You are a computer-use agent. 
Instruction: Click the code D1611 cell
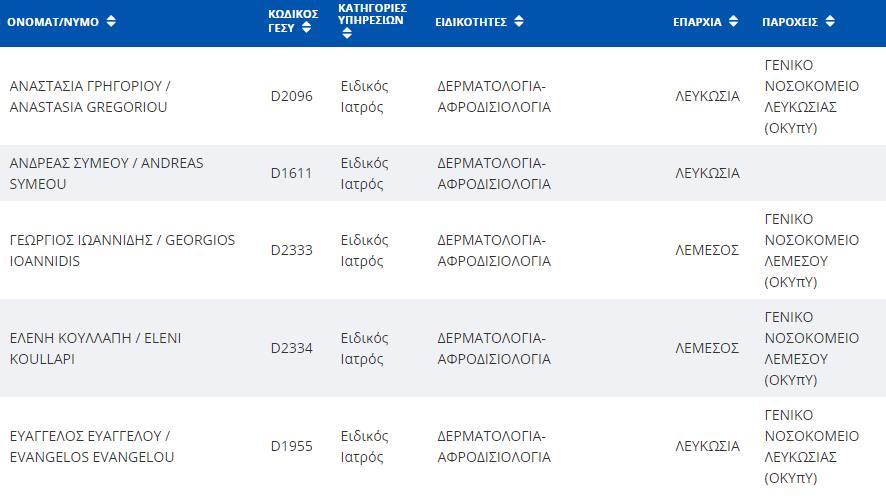point(292,173)
